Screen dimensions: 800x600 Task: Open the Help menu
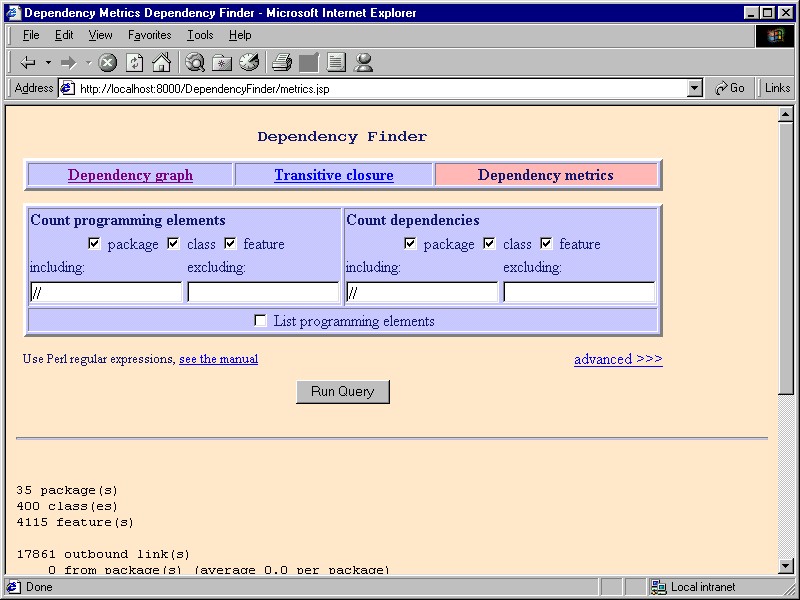(x=240, y=35)
